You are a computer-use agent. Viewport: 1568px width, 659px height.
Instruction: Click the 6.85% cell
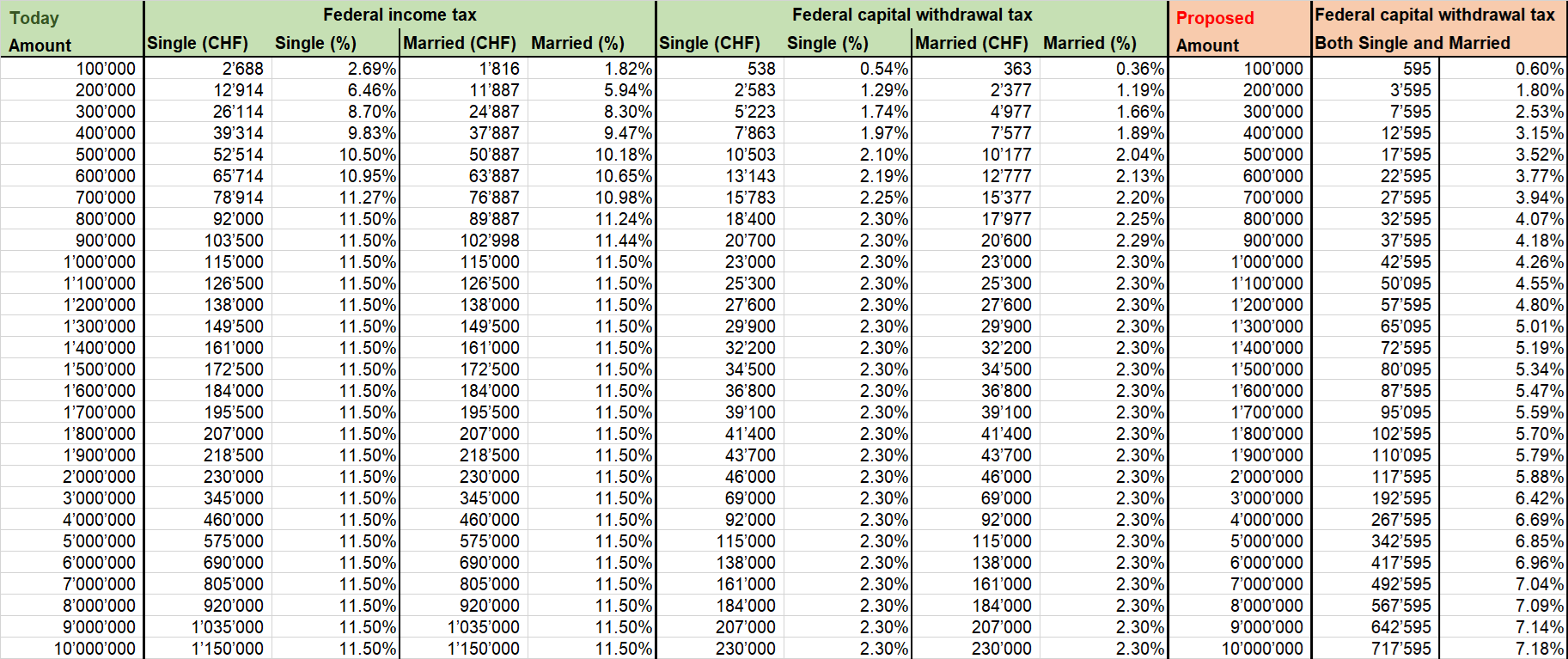point(1504,541)
